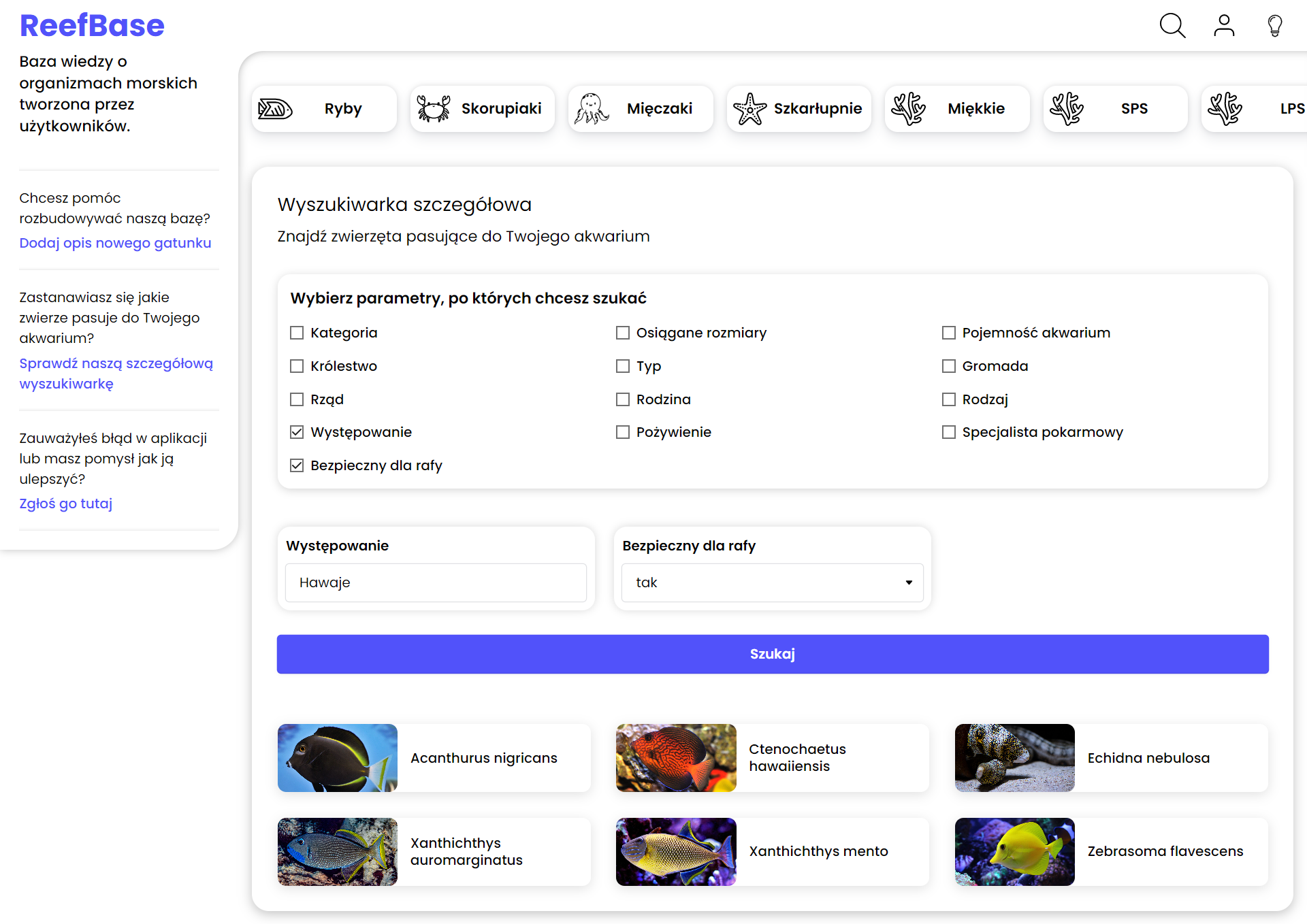1307x924 pixels.
Task: Click the Szukaj button
Action: pyautogui.click(x=772, y=654)
